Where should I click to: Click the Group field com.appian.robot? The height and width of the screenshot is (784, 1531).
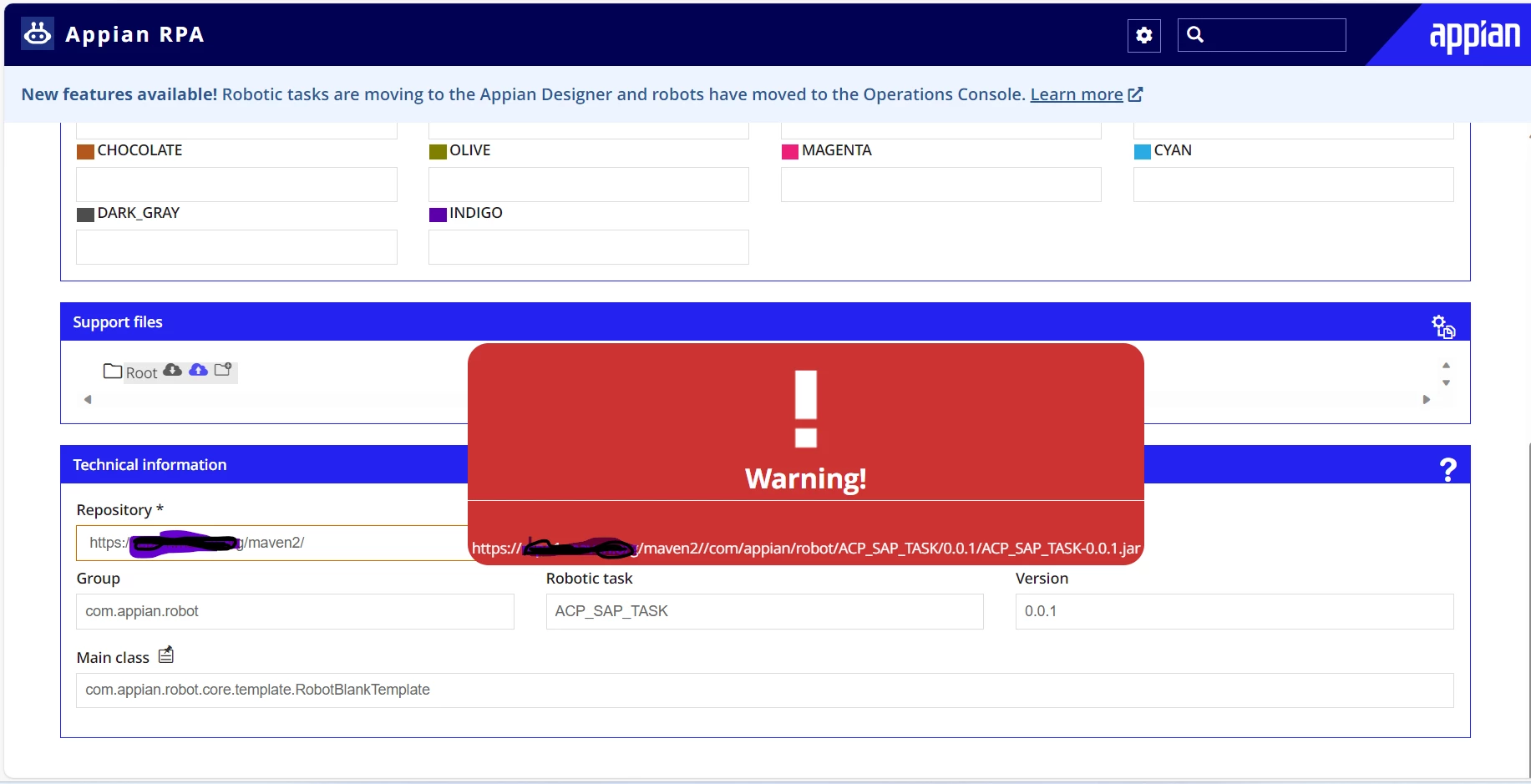coord(295,611)
